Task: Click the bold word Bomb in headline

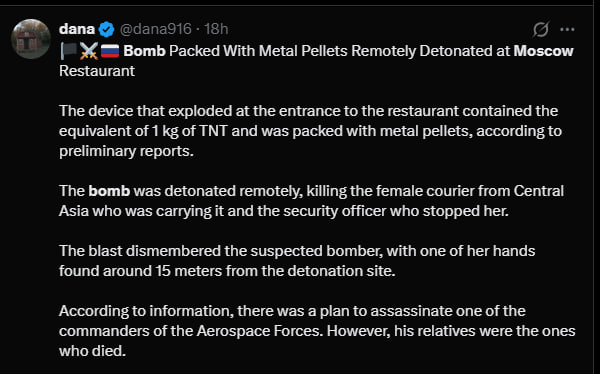Action: tap(144, 51)
